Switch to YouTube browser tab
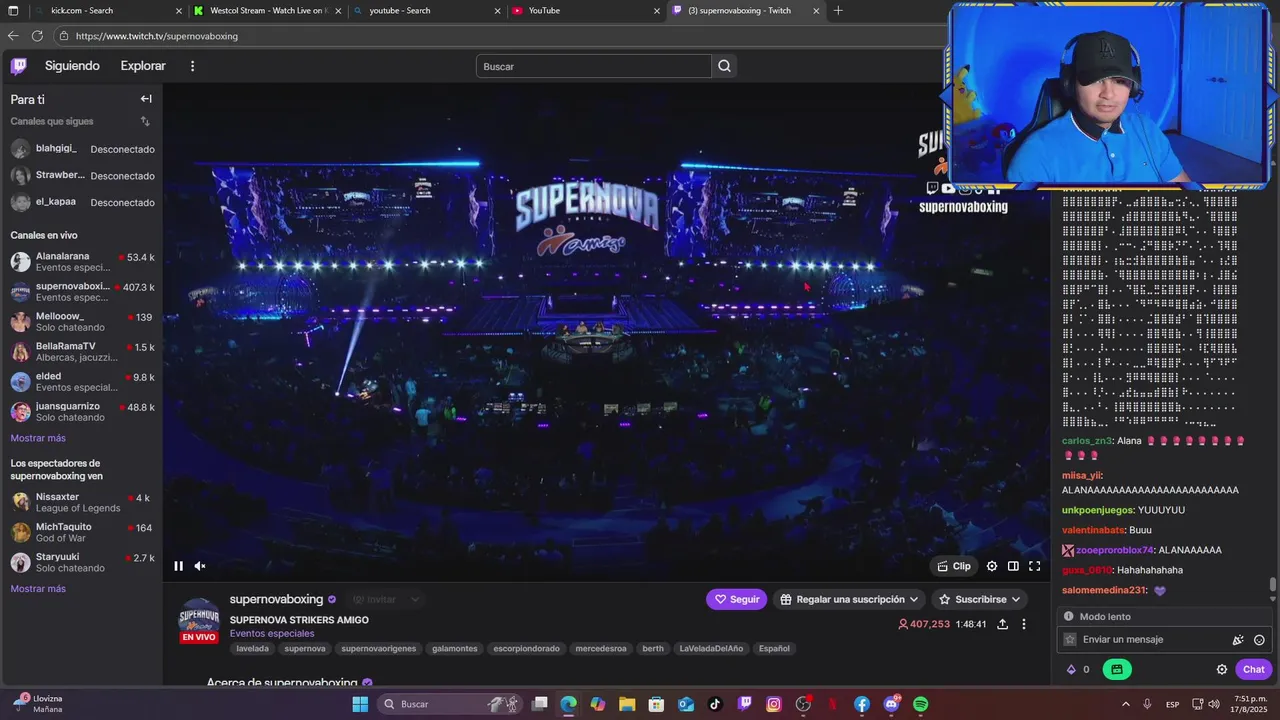Image resolution: width=1280 pixels, height=720 pixels. tap(585, 11)
